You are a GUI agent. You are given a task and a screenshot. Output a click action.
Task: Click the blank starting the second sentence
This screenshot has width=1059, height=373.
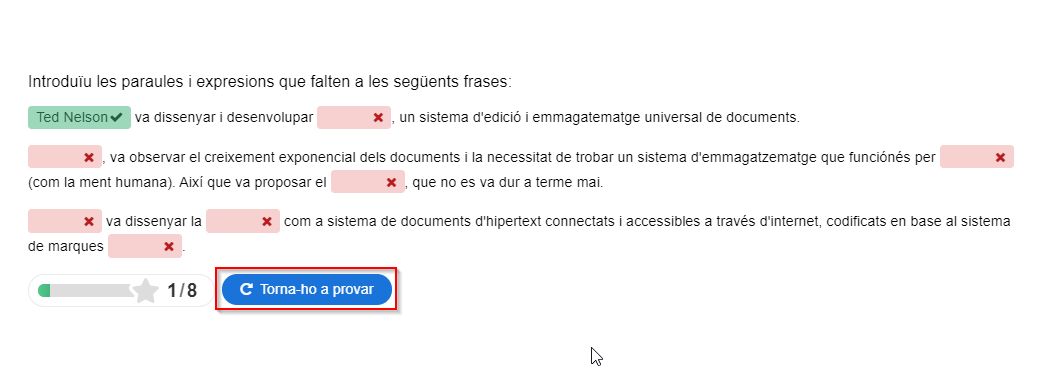(x=65, y=157)
